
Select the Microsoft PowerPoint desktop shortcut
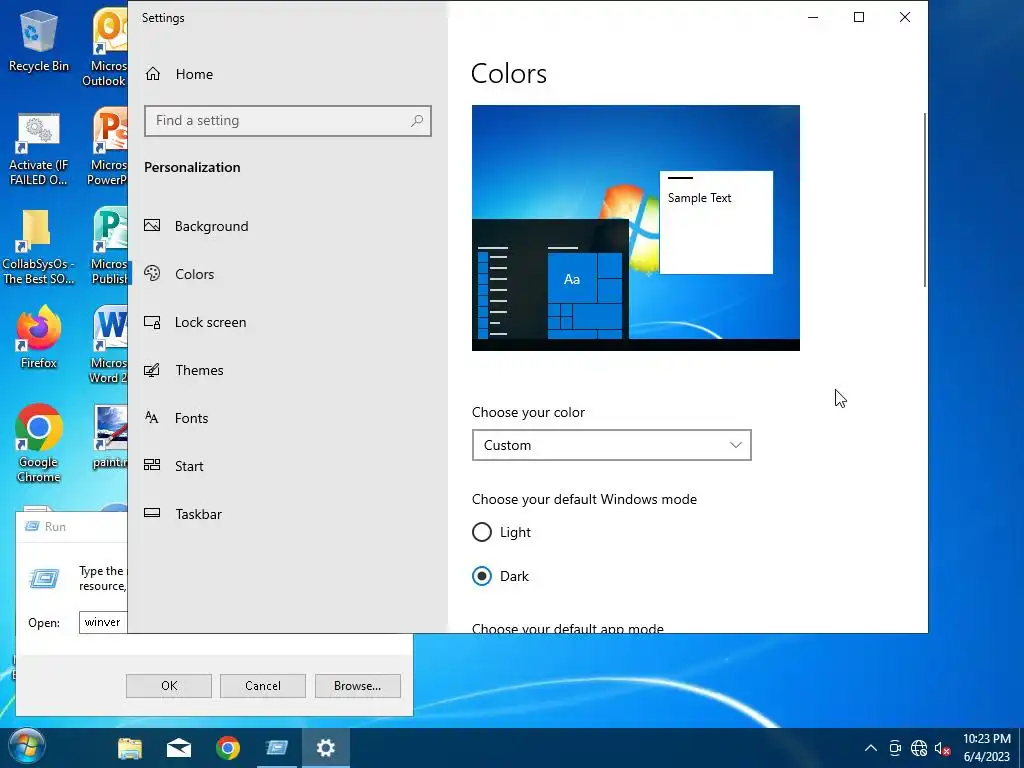click(x=108, y=146)
